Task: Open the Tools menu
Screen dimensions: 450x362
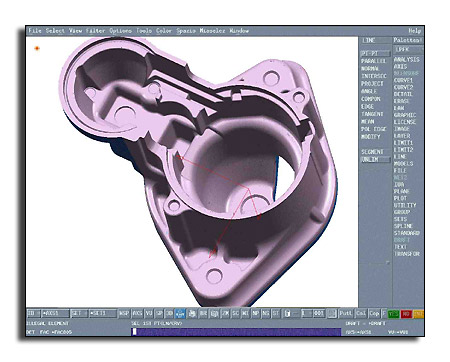Action: [x=144, y=31]
